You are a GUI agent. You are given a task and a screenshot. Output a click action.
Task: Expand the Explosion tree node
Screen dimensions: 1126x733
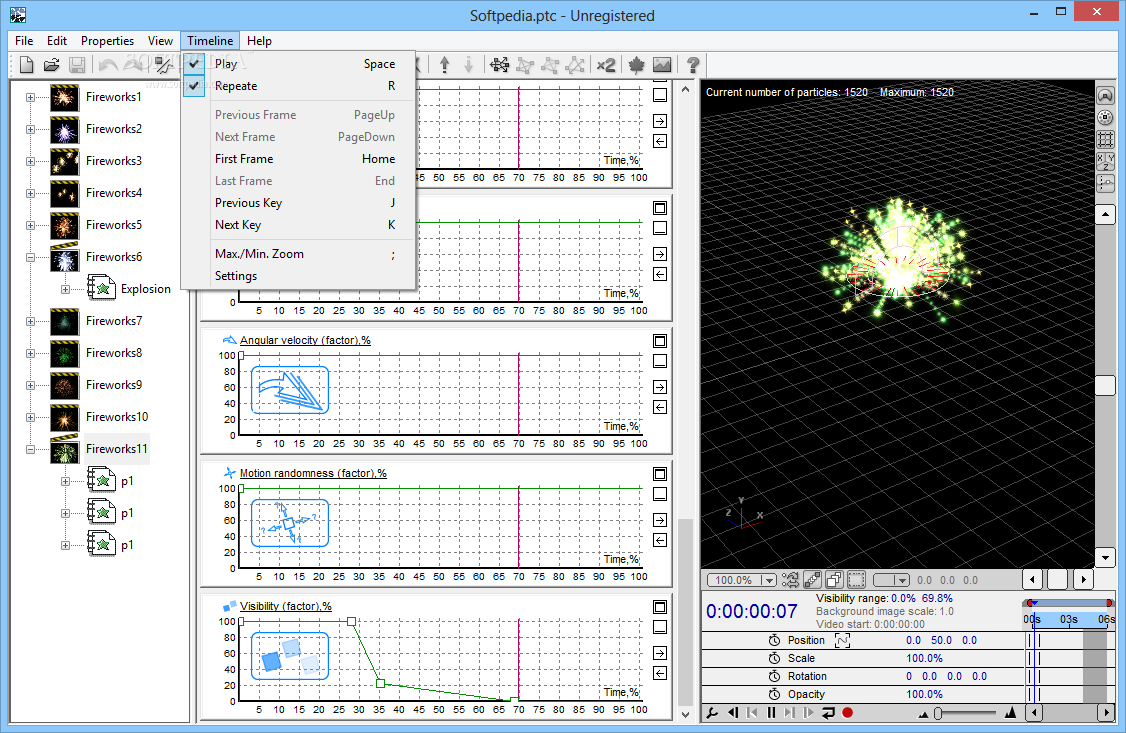(x=65, y=289)
